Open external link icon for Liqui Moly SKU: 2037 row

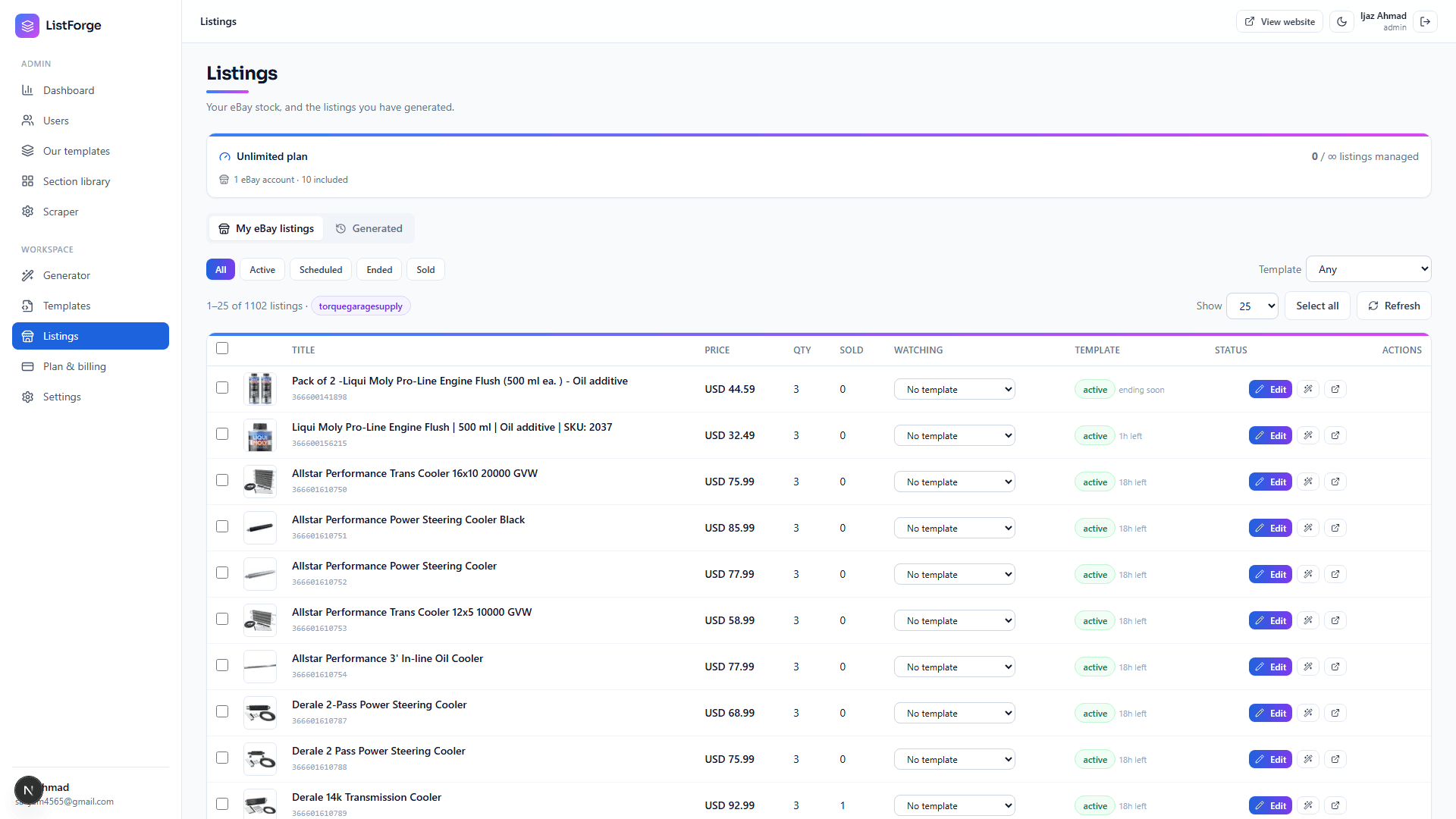[x=1335, y=435]
